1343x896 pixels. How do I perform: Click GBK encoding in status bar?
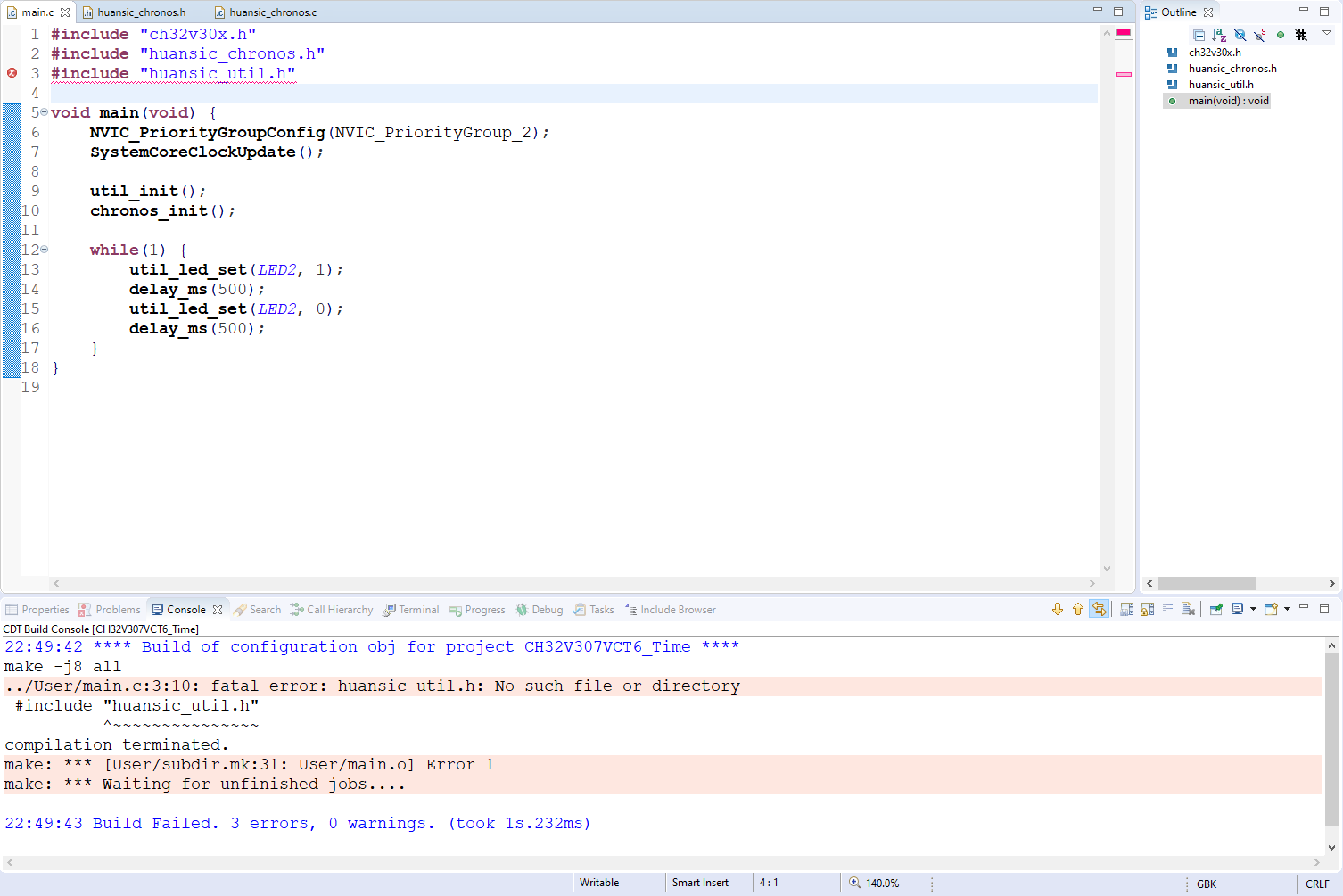point(1207,884)
